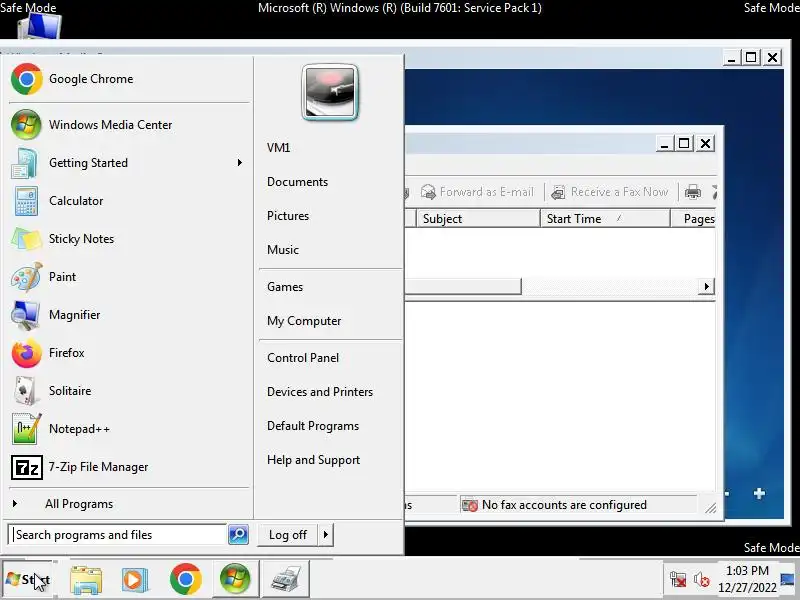The image size is (800, 600).
Task: Click 'No fax accounts are configured' status text
Action: [564, 505]
